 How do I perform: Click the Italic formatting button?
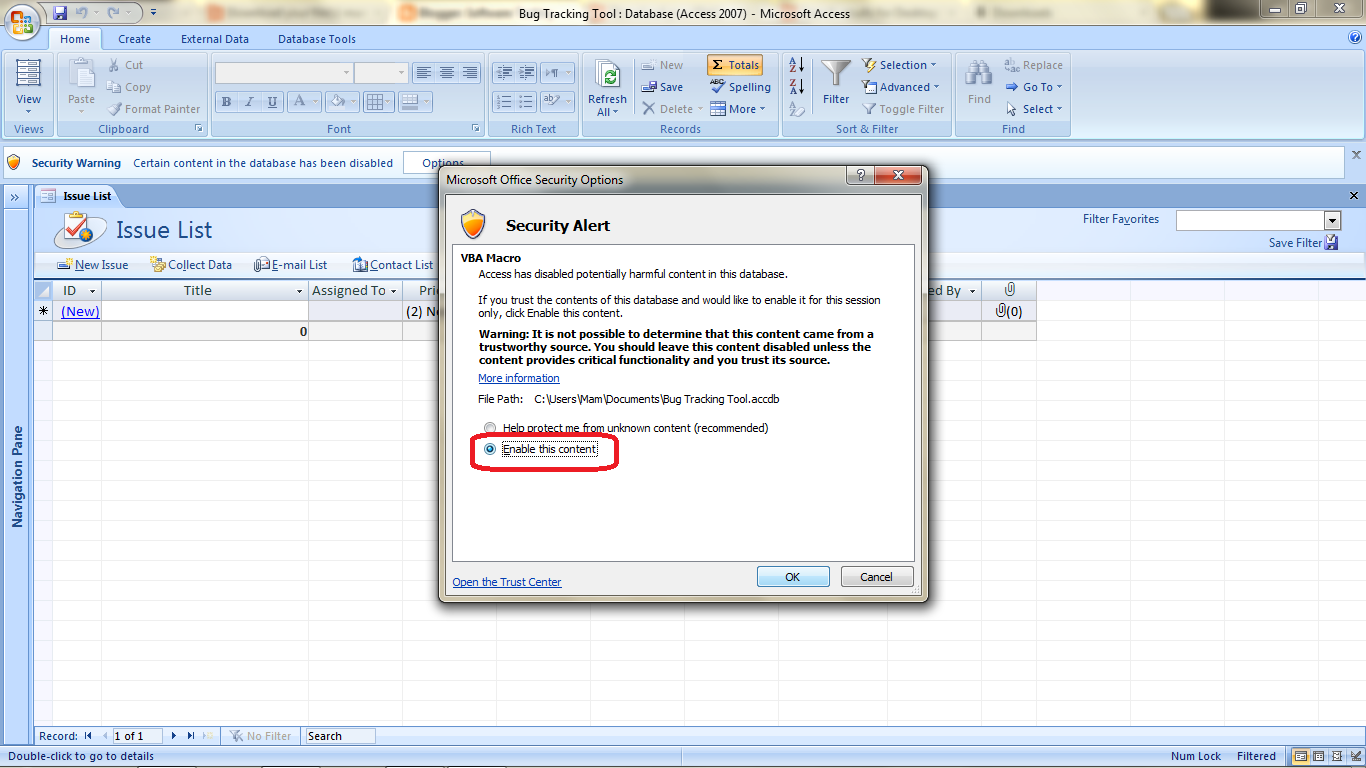click(x=248, y=102)
